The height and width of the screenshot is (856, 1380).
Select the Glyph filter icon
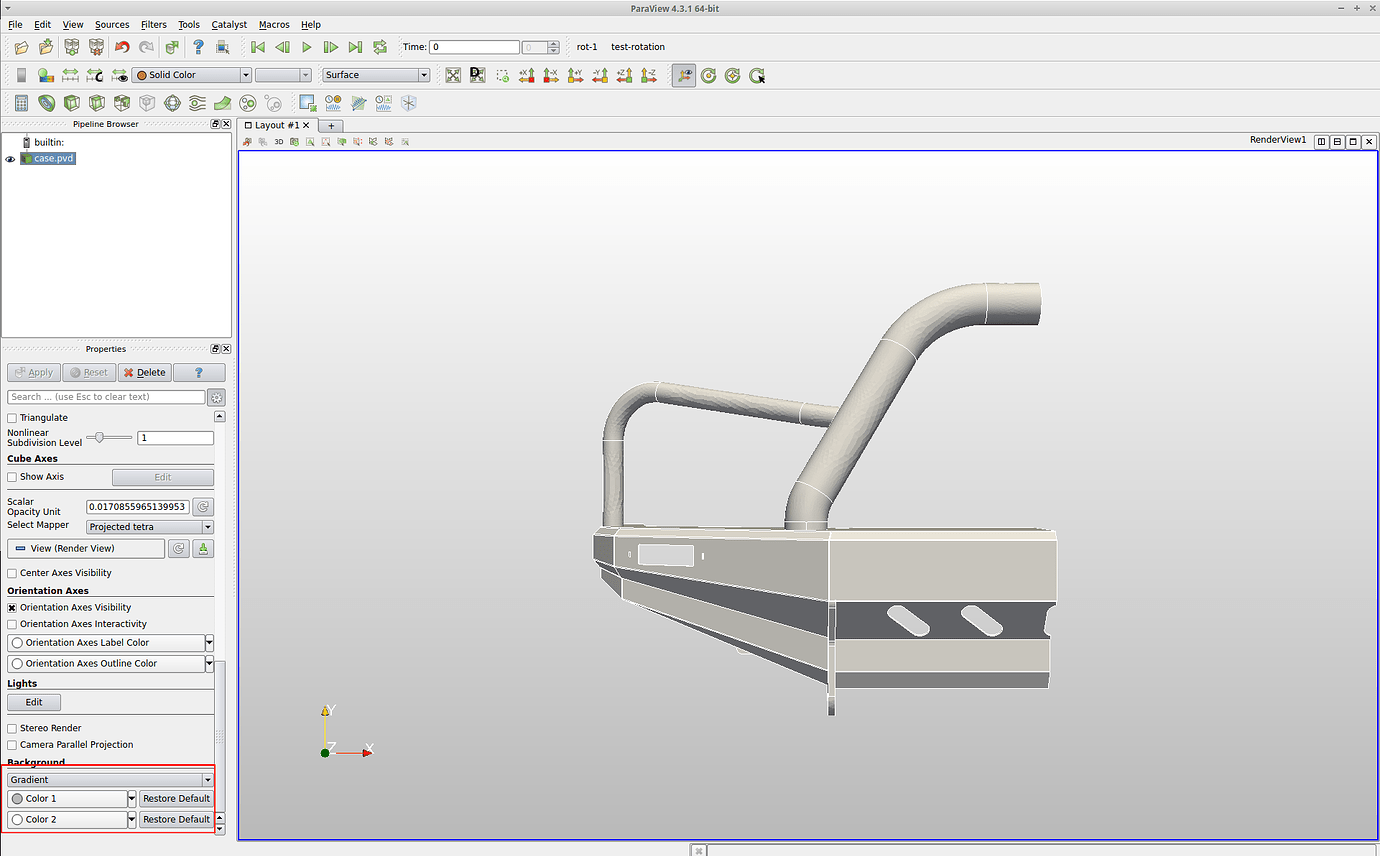pos(170,102)
